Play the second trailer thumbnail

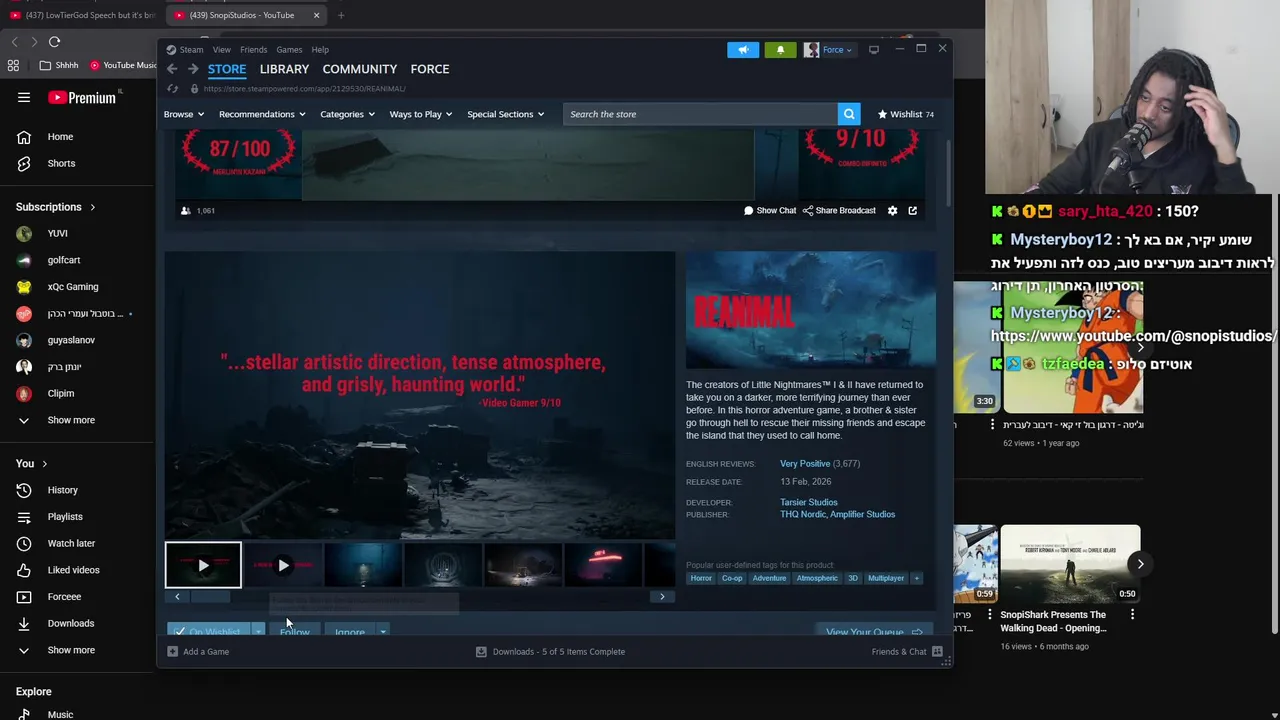pyautogui.click(x=283, y=565)
